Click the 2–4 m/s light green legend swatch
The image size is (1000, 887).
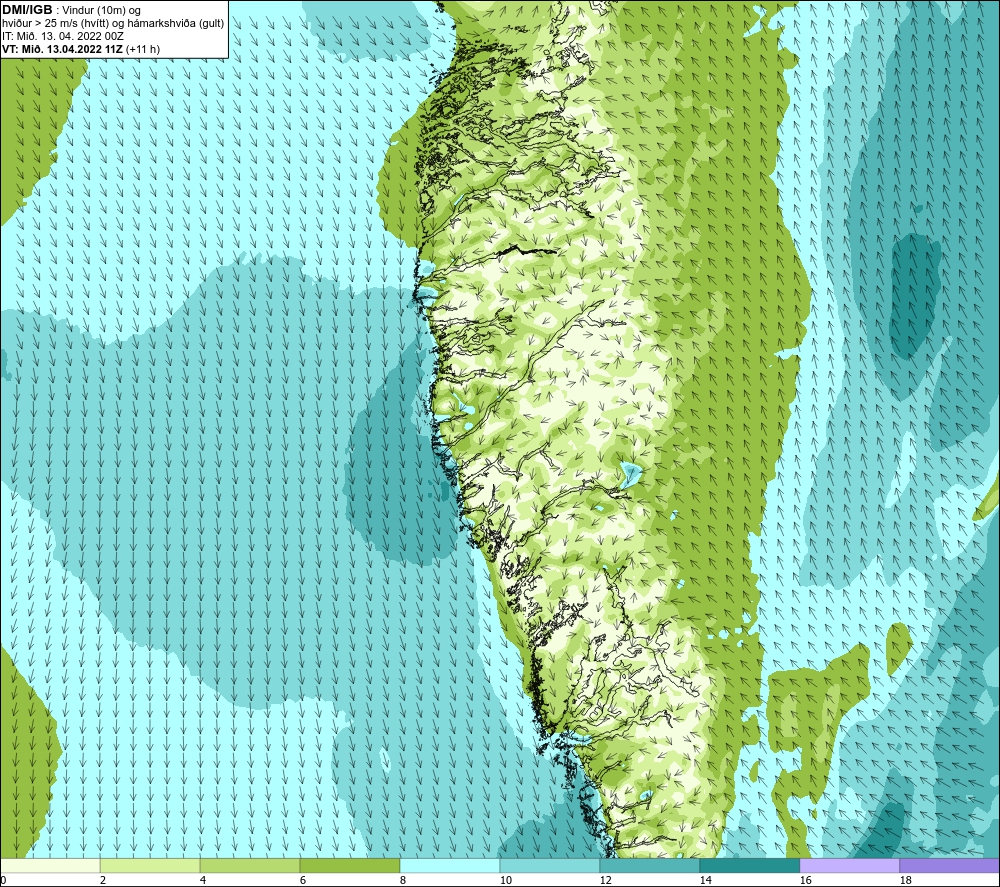point(150,865)
